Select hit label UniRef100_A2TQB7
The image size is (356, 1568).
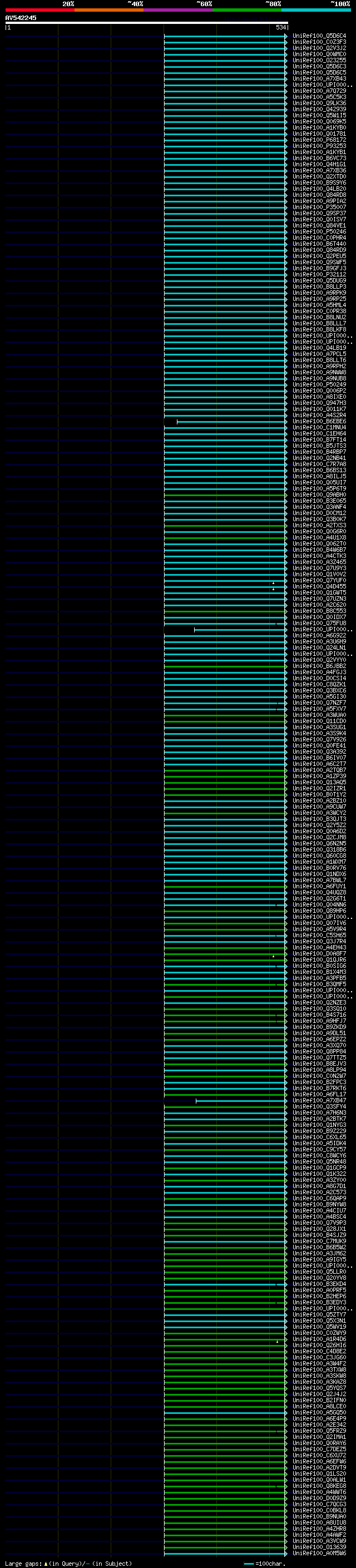[319, 770]
